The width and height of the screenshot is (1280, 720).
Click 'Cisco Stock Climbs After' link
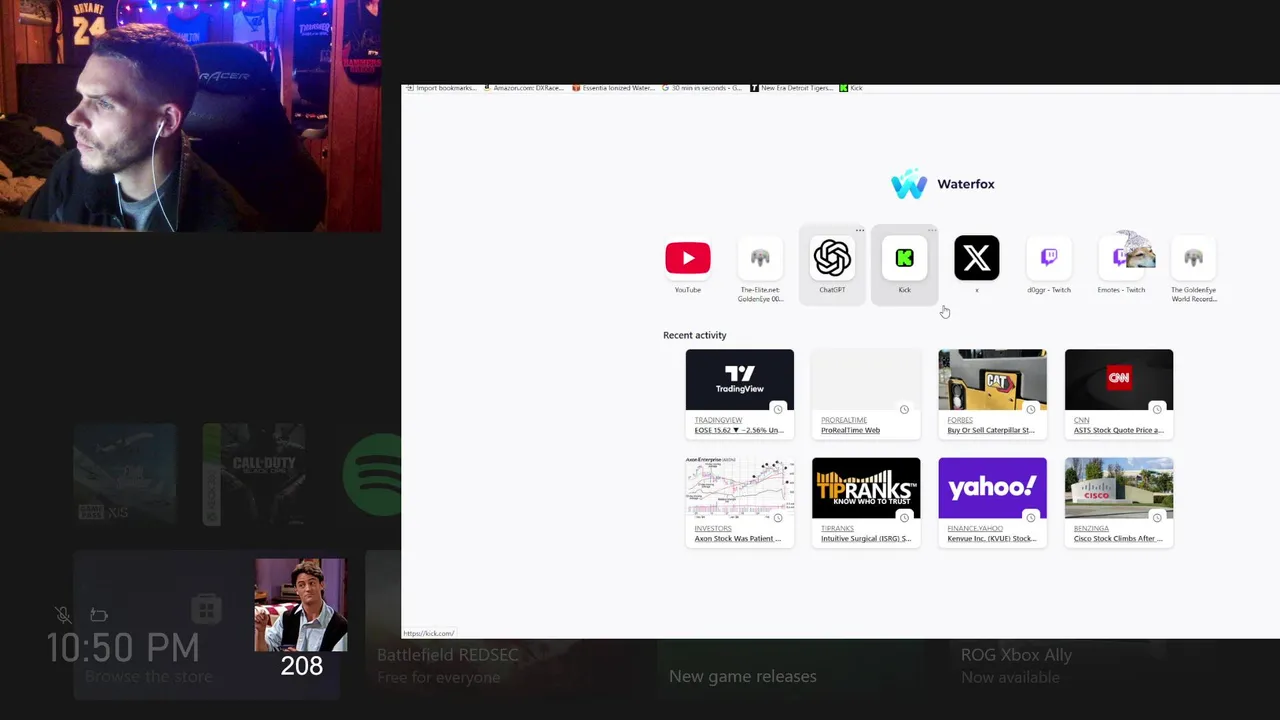click(1118, 539)
